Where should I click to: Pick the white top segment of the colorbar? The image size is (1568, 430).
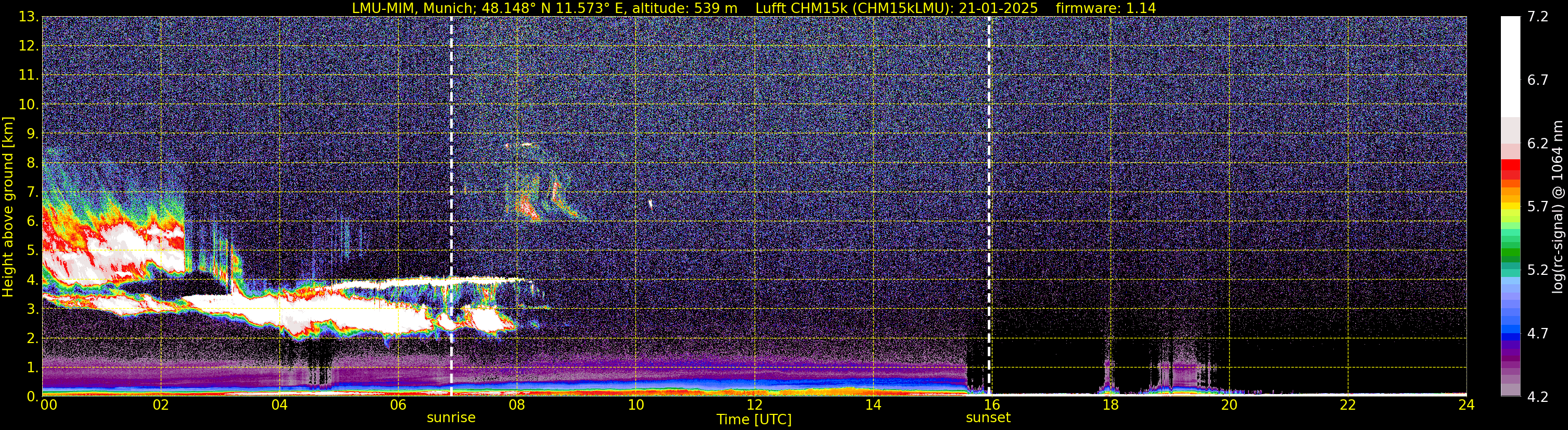click(1510, 67)
